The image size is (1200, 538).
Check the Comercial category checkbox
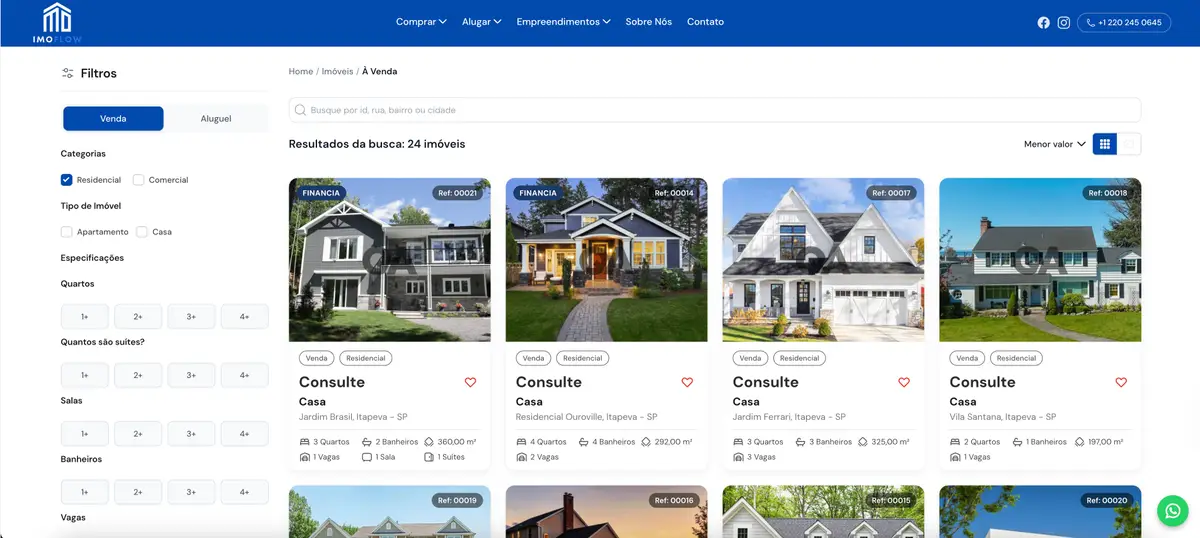coord(139,180)
